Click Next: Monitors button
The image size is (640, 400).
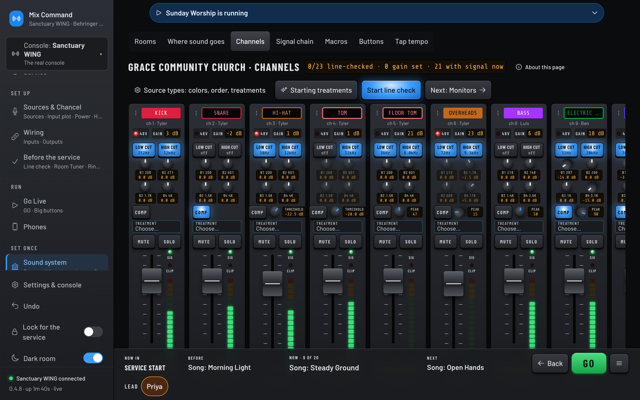pyautogui.click(x=458, y=90)
